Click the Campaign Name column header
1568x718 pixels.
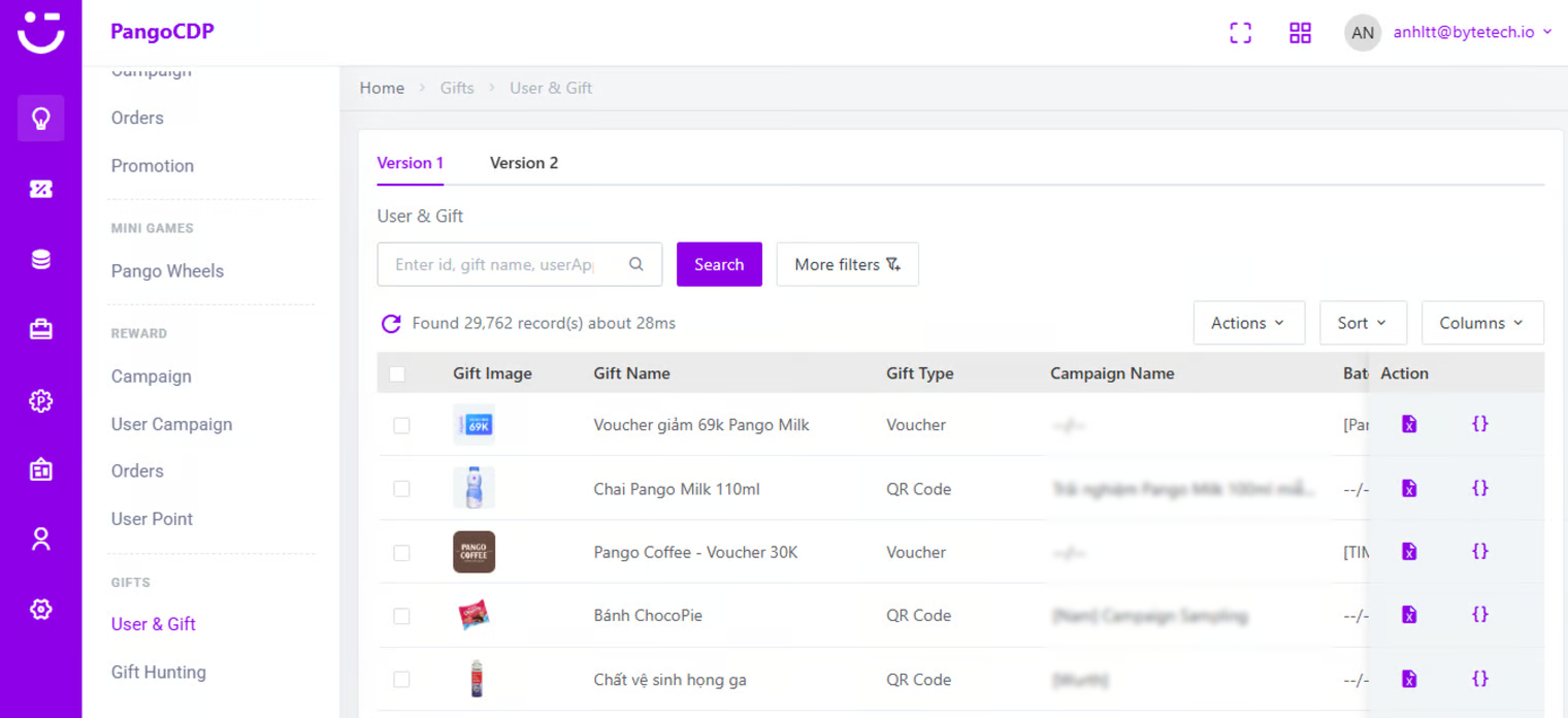[1112, 373]
